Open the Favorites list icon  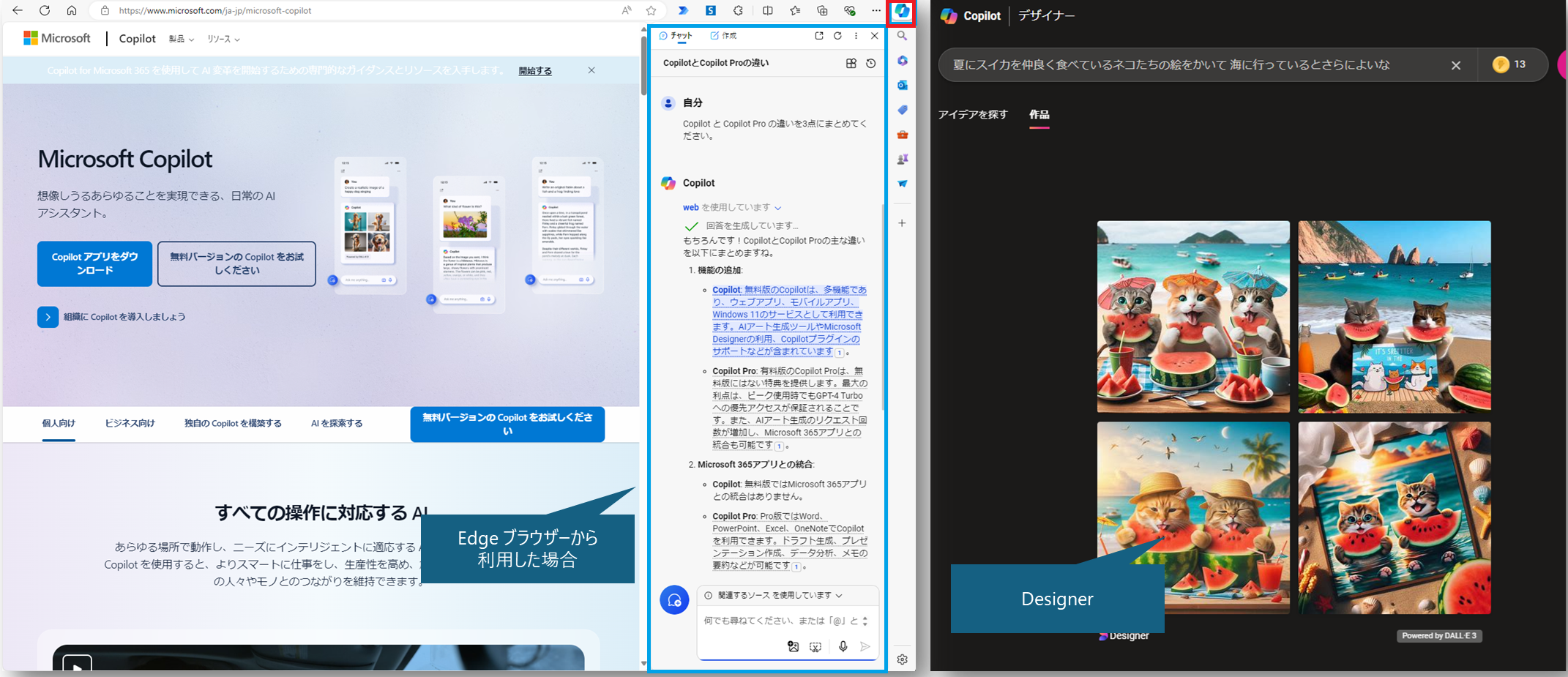(x=795, y=10)
